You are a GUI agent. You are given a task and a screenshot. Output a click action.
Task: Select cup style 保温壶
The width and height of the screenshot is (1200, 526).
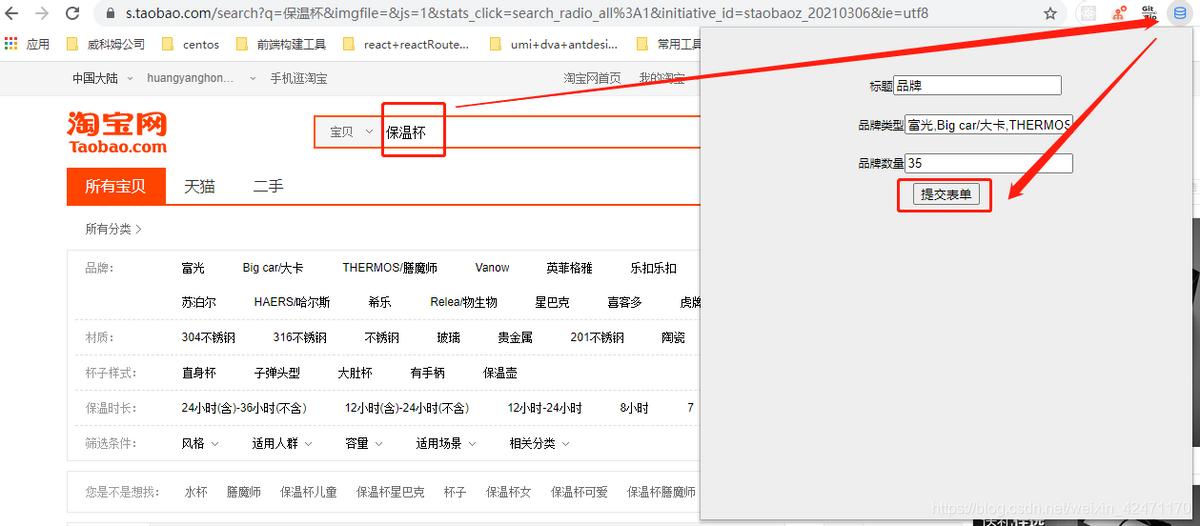[x=500, y=373]
